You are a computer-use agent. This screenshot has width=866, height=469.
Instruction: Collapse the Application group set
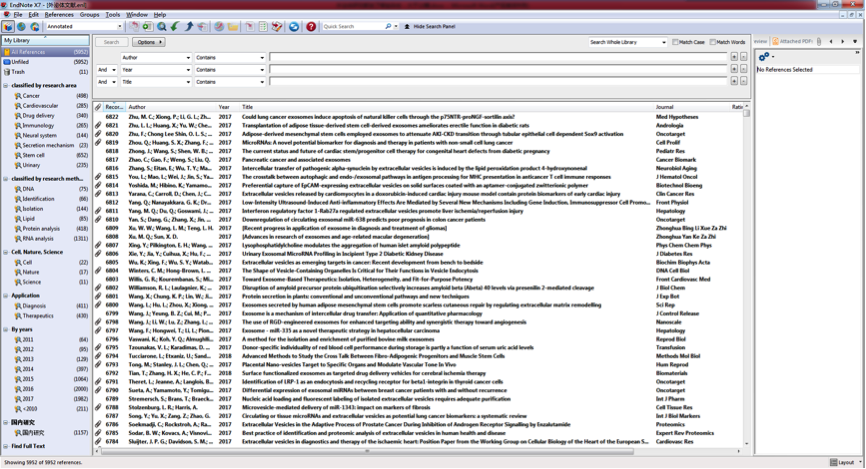(6, 296)
